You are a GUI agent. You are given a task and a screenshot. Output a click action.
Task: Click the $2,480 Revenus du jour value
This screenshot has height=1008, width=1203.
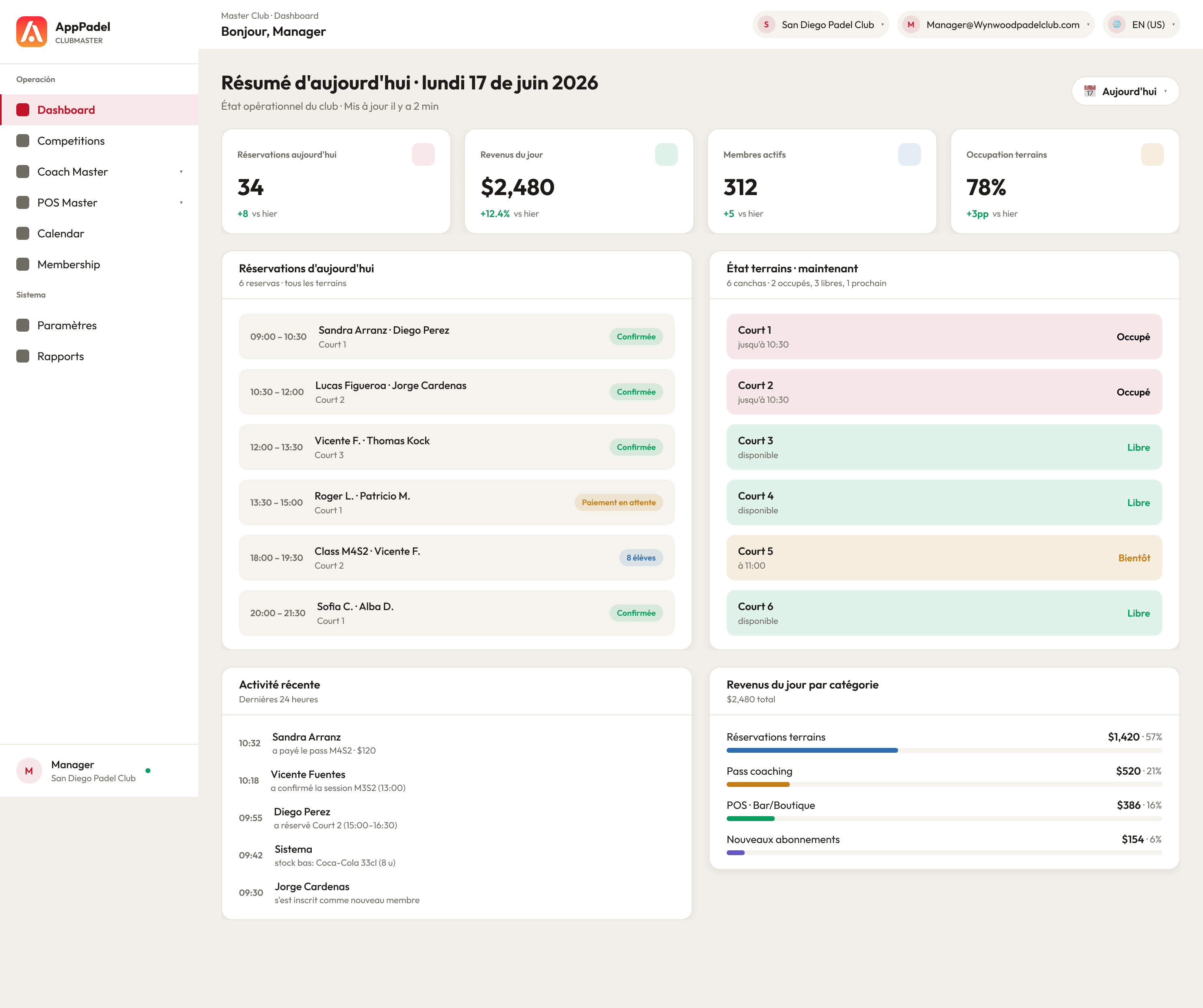[517, 187]
